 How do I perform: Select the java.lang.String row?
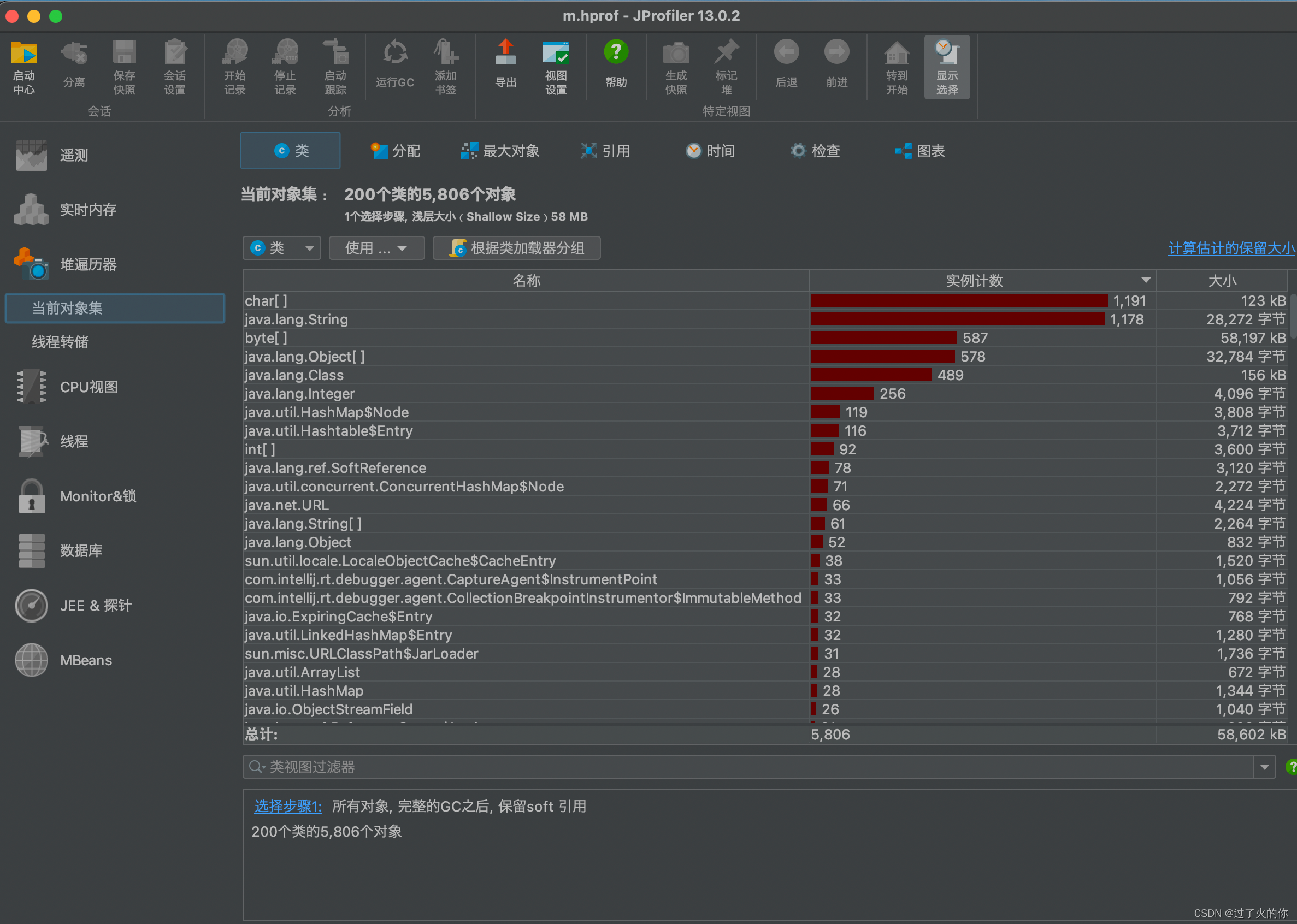pyautogui.click(x=765, y=319)
